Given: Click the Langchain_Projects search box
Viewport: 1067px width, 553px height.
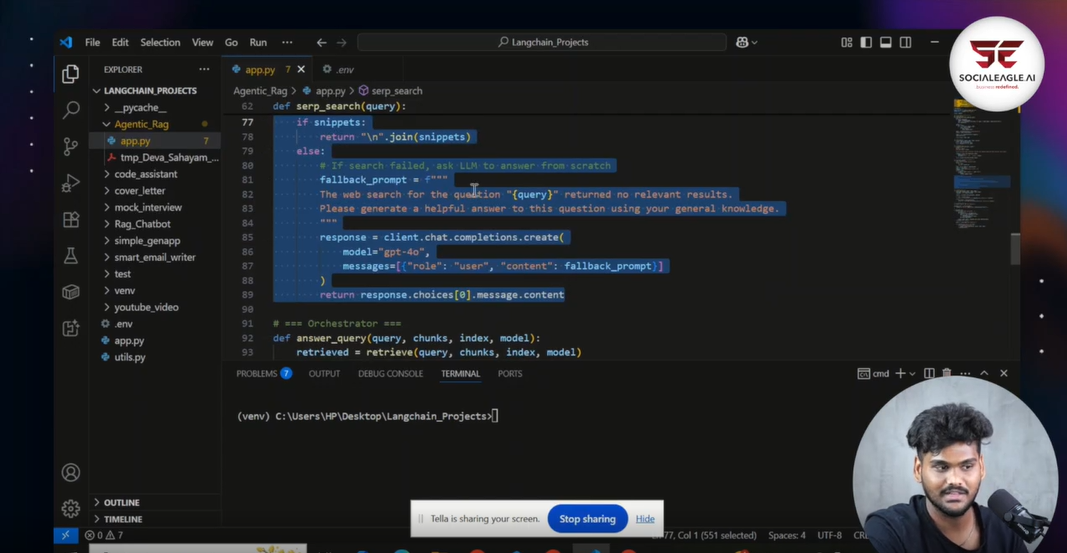Looking at the screenshot, I should click(x=542, y=42).
